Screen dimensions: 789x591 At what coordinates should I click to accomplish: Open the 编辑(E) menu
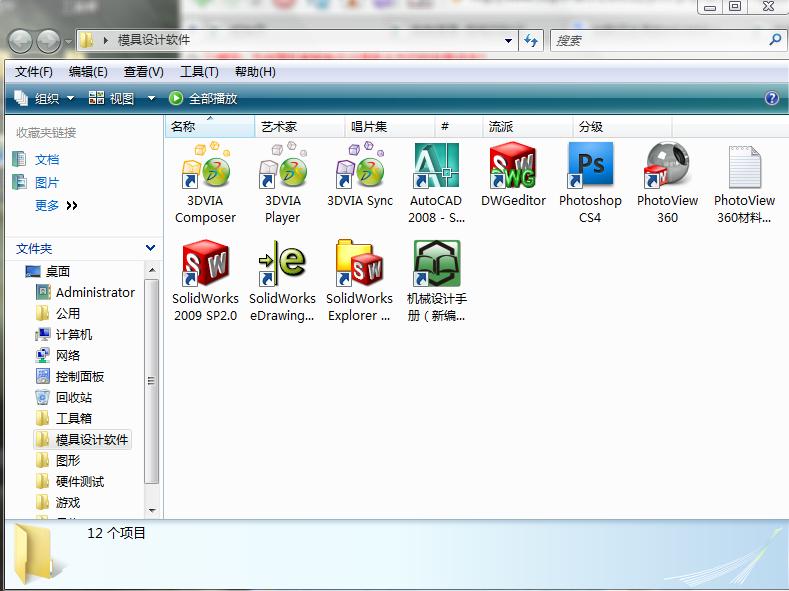point(88,72)
